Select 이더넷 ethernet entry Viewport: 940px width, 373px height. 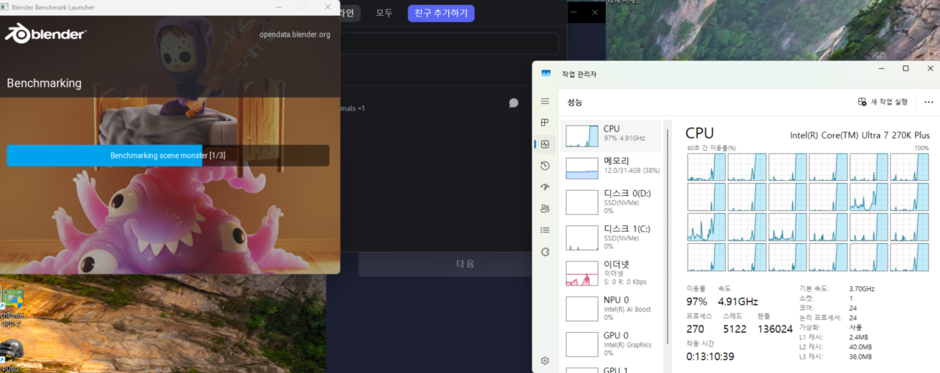[611, 273]
